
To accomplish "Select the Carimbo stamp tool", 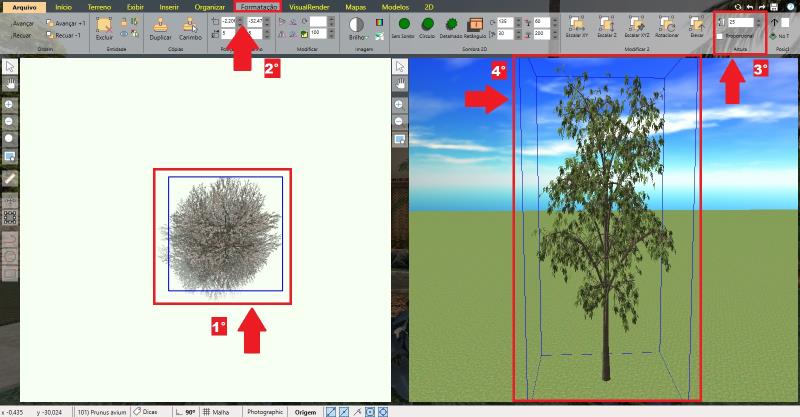I will [192, 24].
